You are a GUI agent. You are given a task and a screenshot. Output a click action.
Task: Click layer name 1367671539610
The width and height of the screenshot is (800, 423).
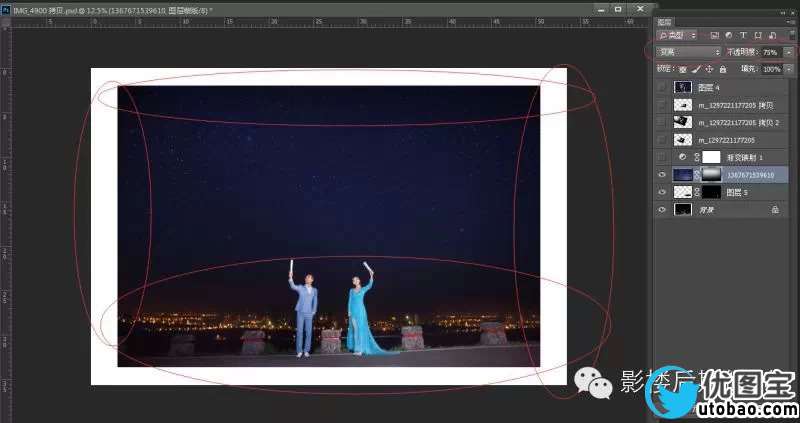coord(751,175)
